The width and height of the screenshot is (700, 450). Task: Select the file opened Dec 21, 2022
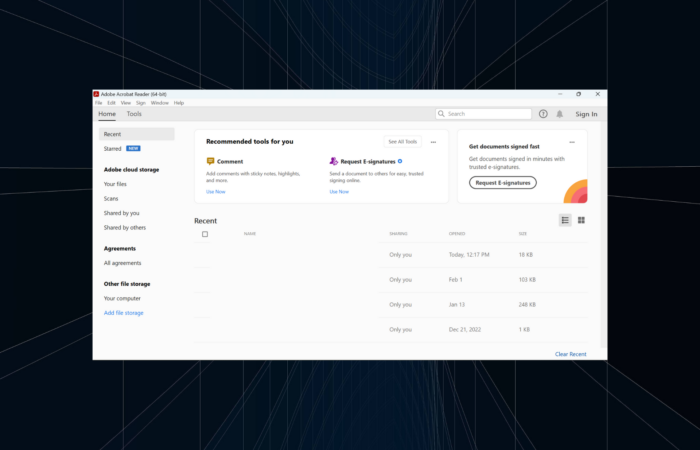pos(391,330)
